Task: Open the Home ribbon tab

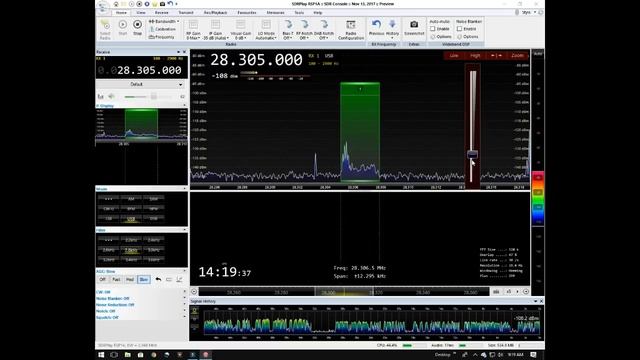Action: 121,13
